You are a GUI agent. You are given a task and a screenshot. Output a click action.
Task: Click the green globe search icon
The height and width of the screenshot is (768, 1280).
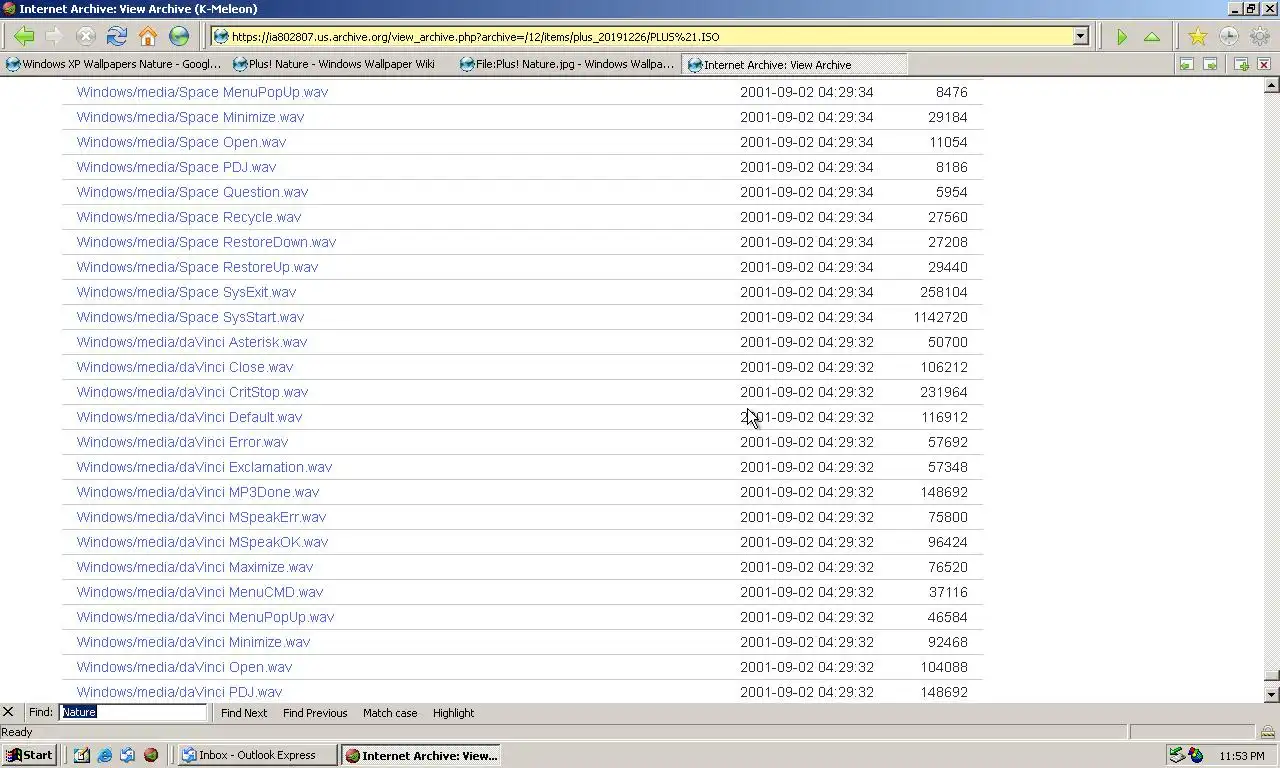click(179, 37)
